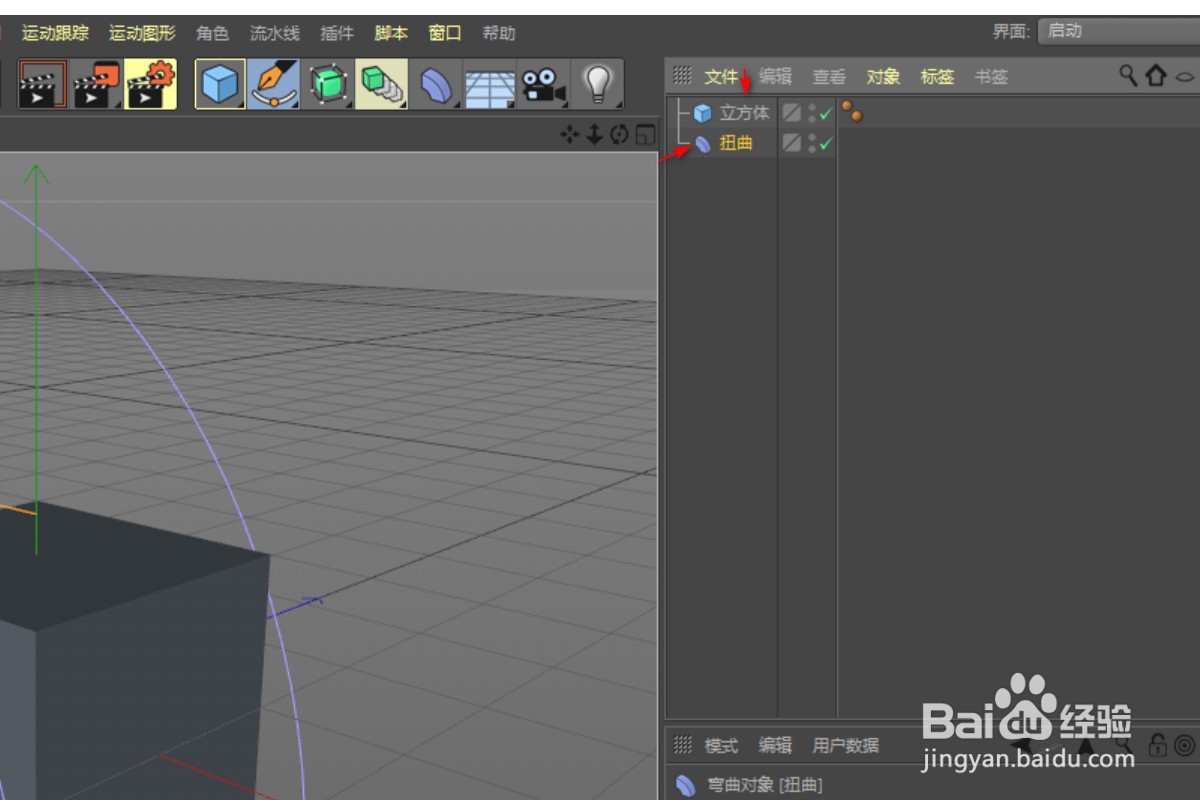Image resolution: width=1200 pixels, height=800 pixels.
Task: Toggle visibility dots for 立方体
Action: (x=812, y=114)
